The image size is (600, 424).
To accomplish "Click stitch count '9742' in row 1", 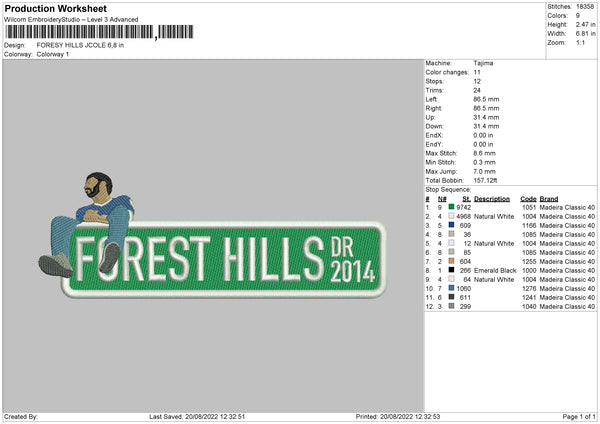I will point(464,207).
